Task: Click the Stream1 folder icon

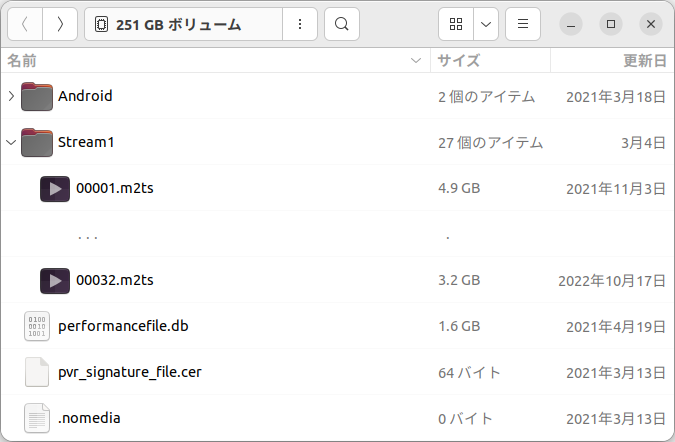Action: pyautogui.click(x=37, y=143)
